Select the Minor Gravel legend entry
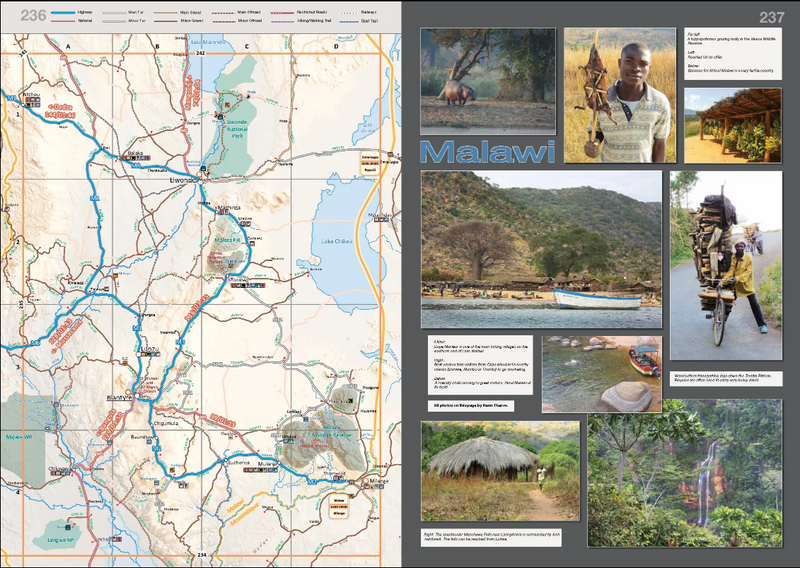 pyautogui.click(x=179, y=21)
